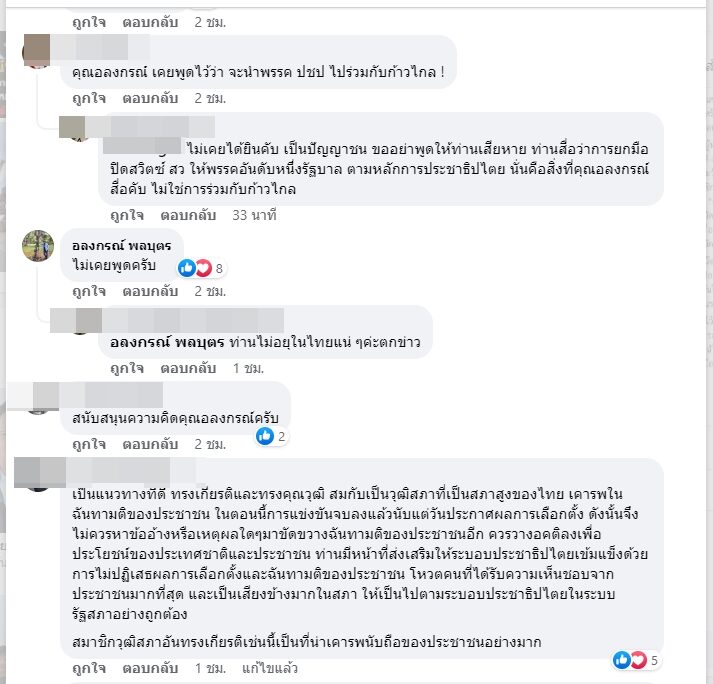Image resolution: width=713 pixels, height=684 pixels.
Task: Open the แก้ไขแล้ว edit history link
Action: (270, 668)
